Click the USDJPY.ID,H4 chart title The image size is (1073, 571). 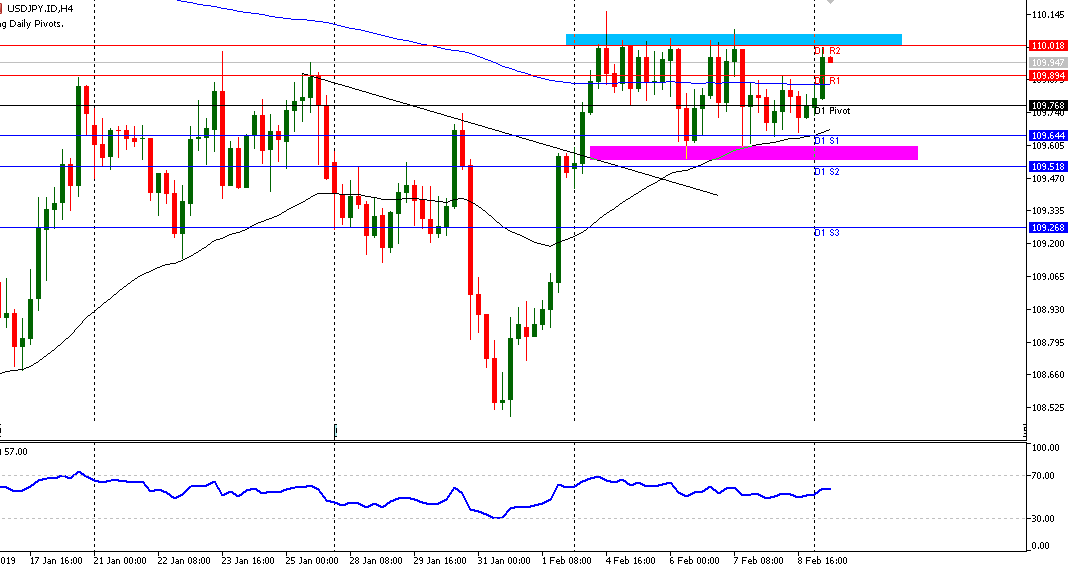[40, 9]
